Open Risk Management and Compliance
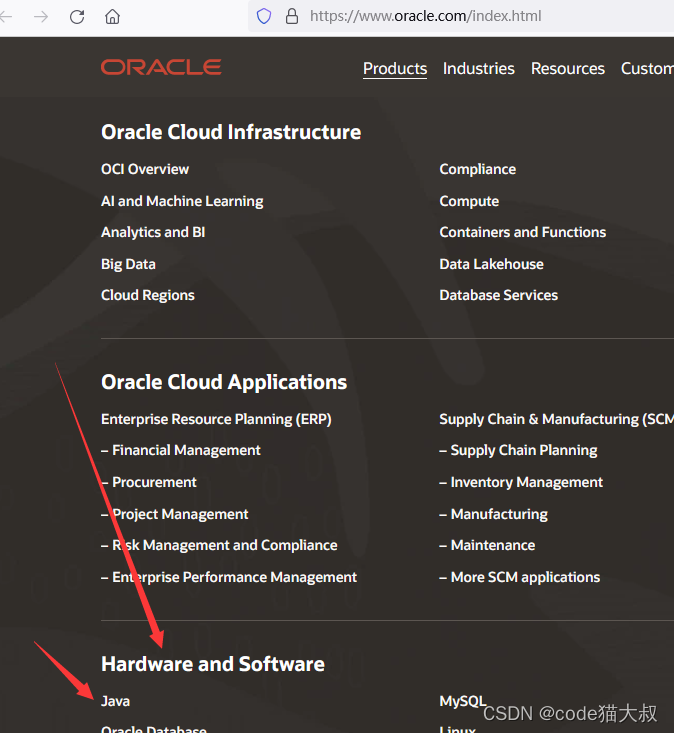This screenshot has width=674, height=733. tap(219, 545)
